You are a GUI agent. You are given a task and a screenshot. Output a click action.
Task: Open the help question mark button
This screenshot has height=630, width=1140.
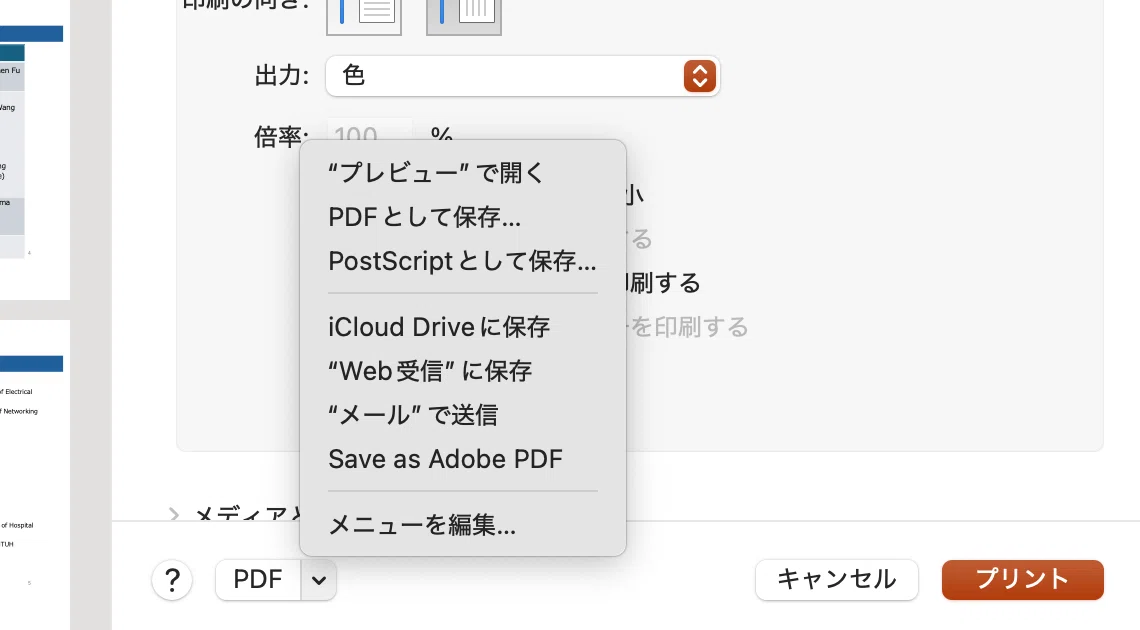(172, 580)
